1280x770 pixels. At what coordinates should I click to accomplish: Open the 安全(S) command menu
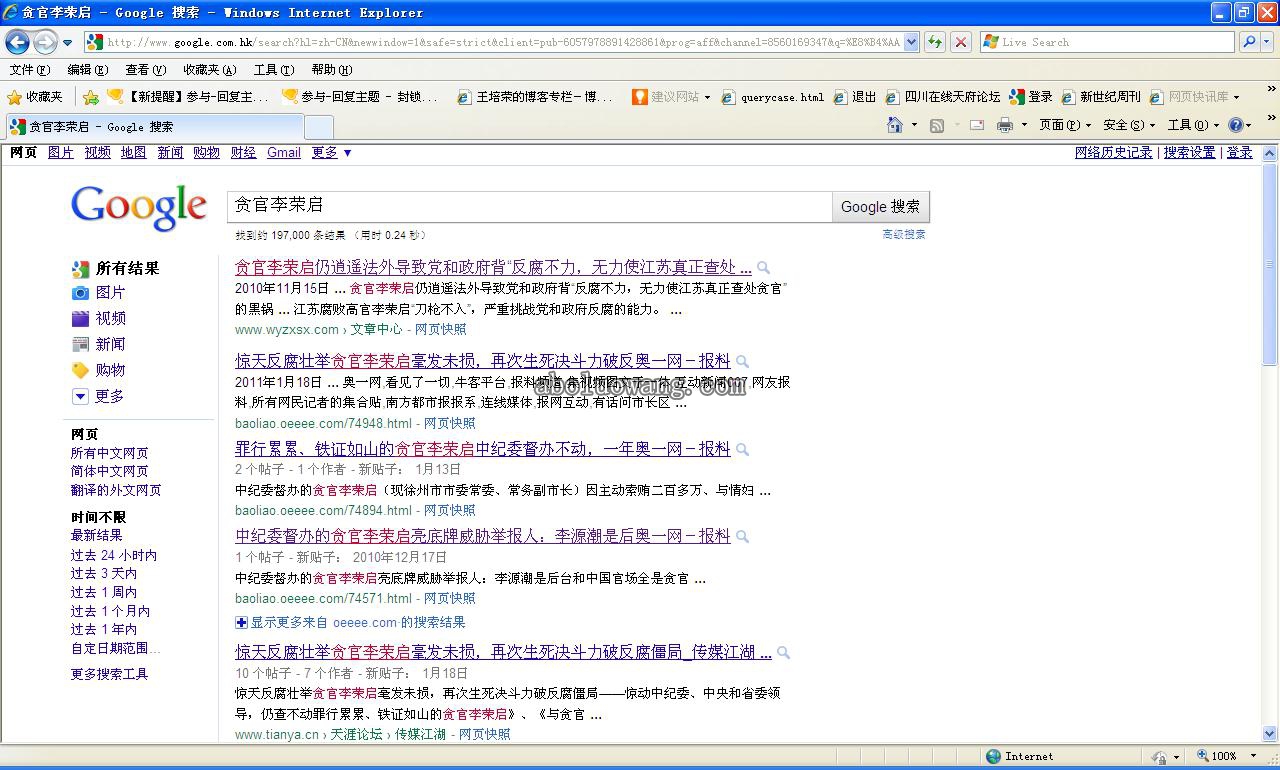[1128, 125]
